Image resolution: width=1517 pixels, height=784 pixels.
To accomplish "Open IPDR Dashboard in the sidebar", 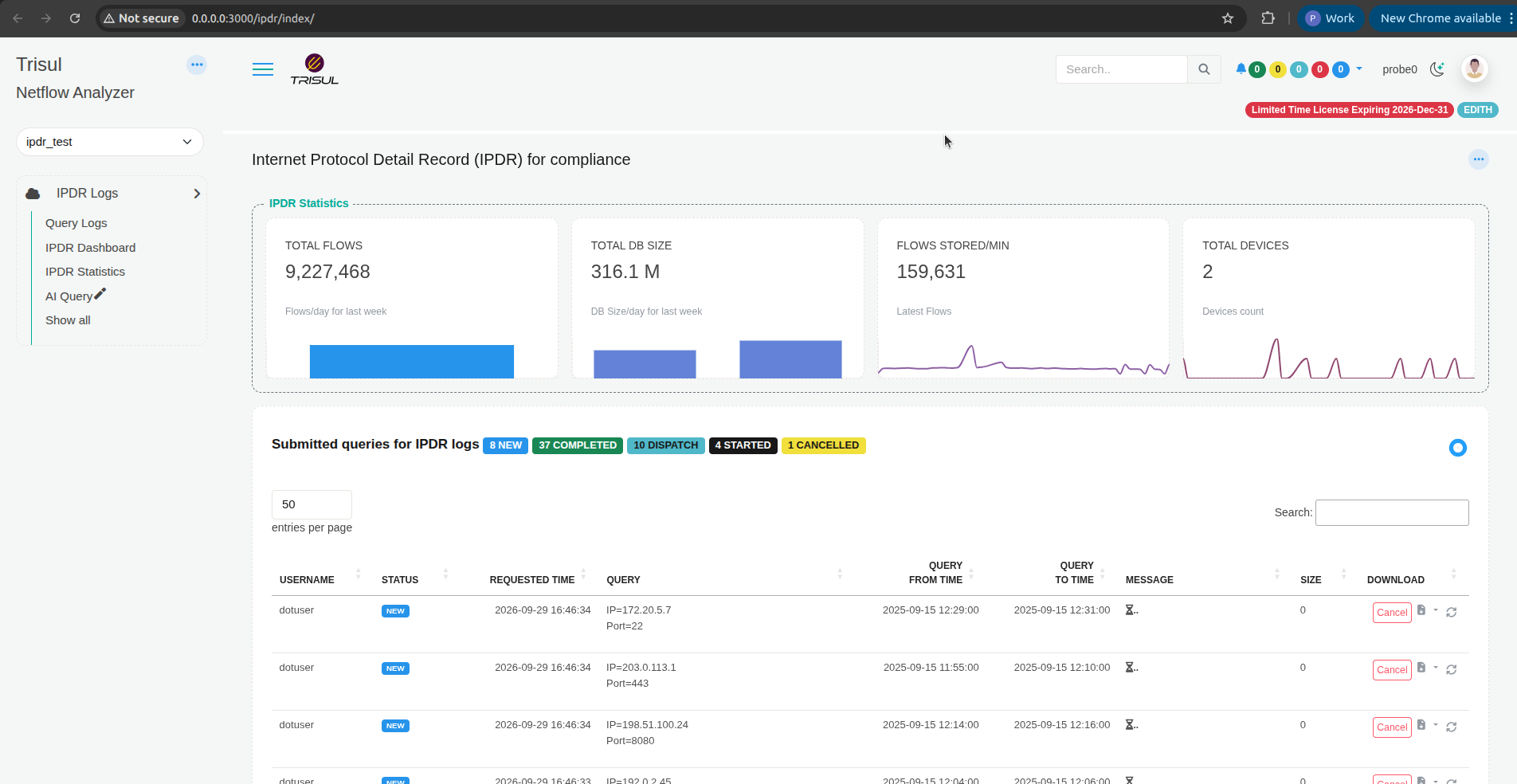I will pos(91,248).
